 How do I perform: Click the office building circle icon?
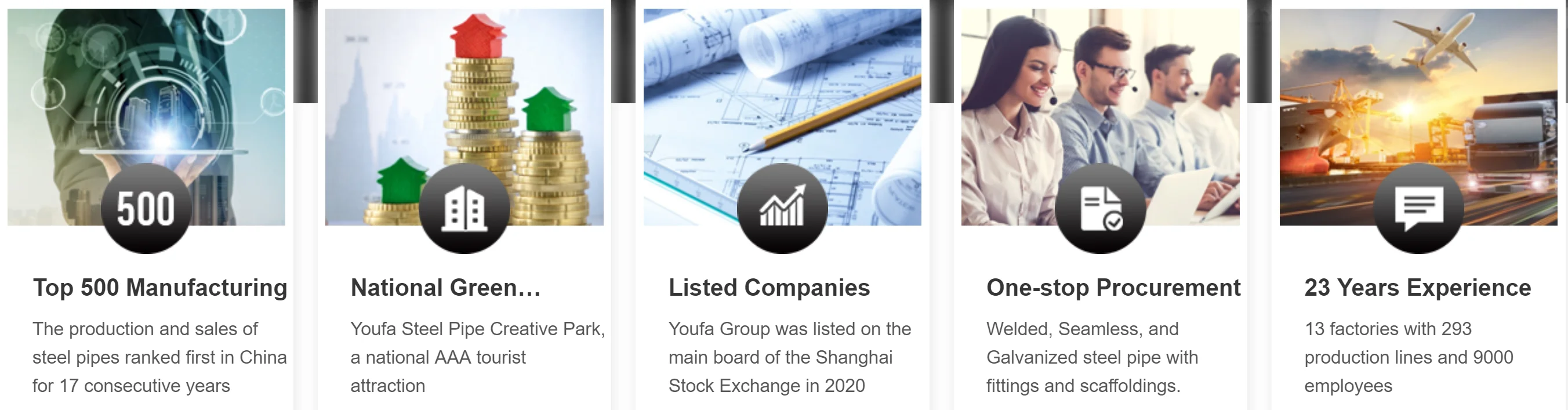[x=464, y=208]
